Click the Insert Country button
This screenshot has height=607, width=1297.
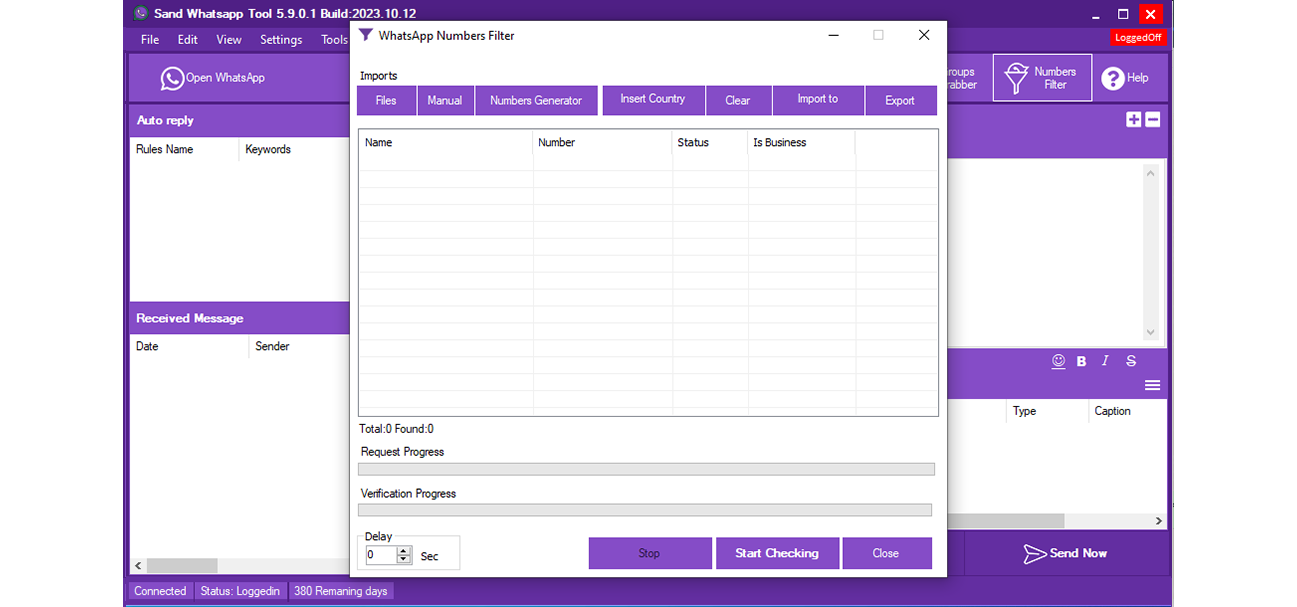click(x=653, y=100)
